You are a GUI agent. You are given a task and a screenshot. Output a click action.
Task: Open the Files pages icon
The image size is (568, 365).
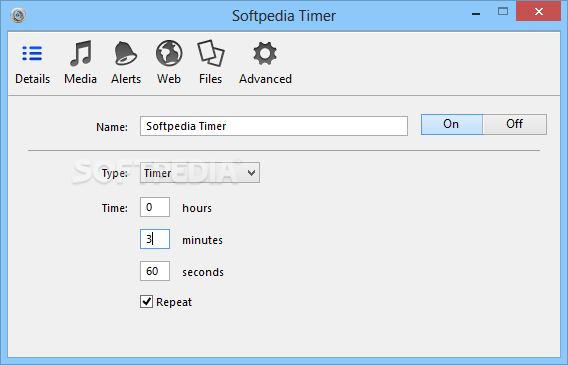(x=210, y=53)
